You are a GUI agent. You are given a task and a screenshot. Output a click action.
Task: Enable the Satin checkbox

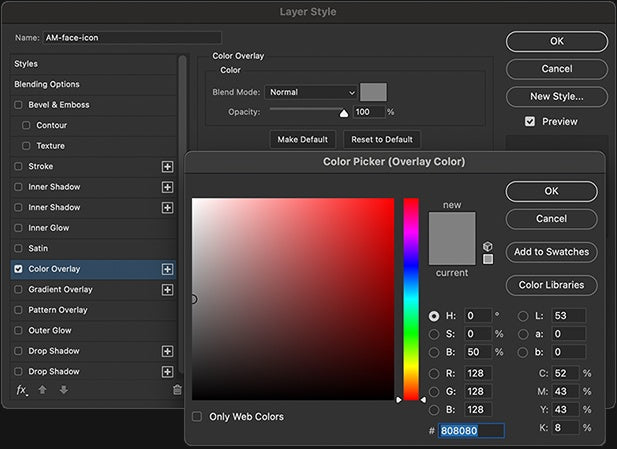click(x=18, y=248)
